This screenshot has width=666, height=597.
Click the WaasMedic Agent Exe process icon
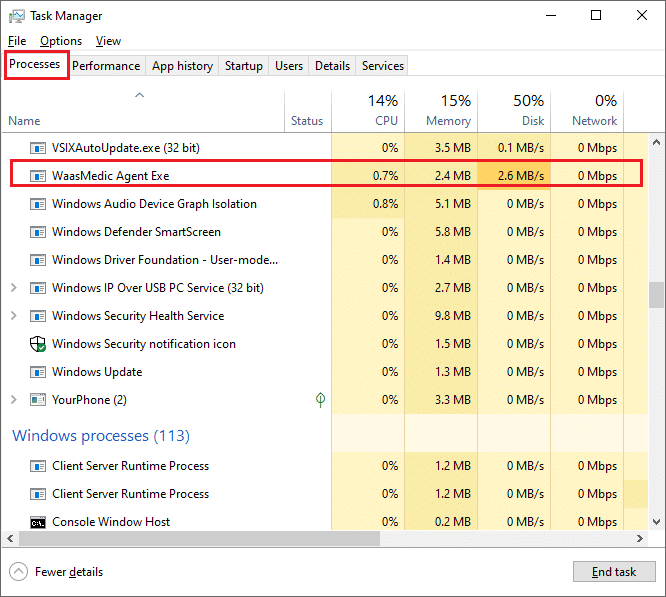pos(38,176)
